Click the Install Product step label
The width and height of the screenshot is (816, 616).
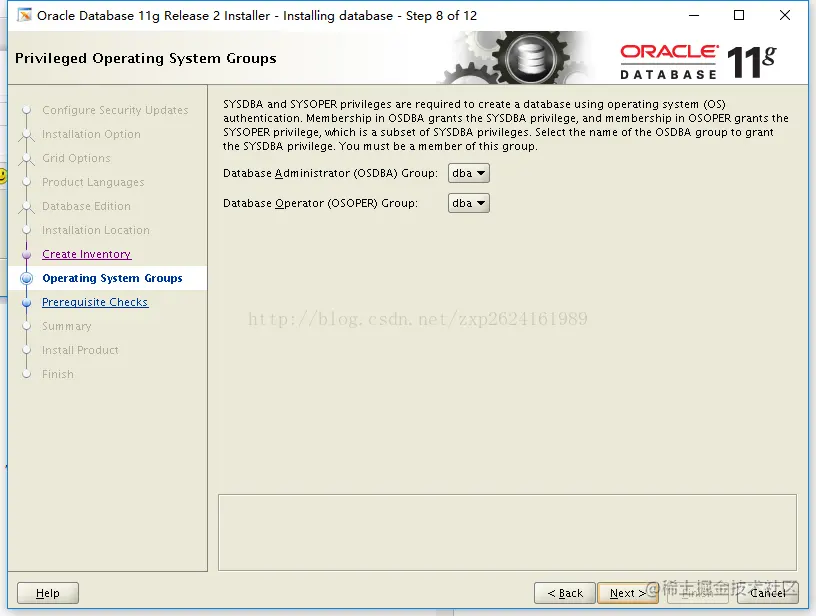pos(80,350)
